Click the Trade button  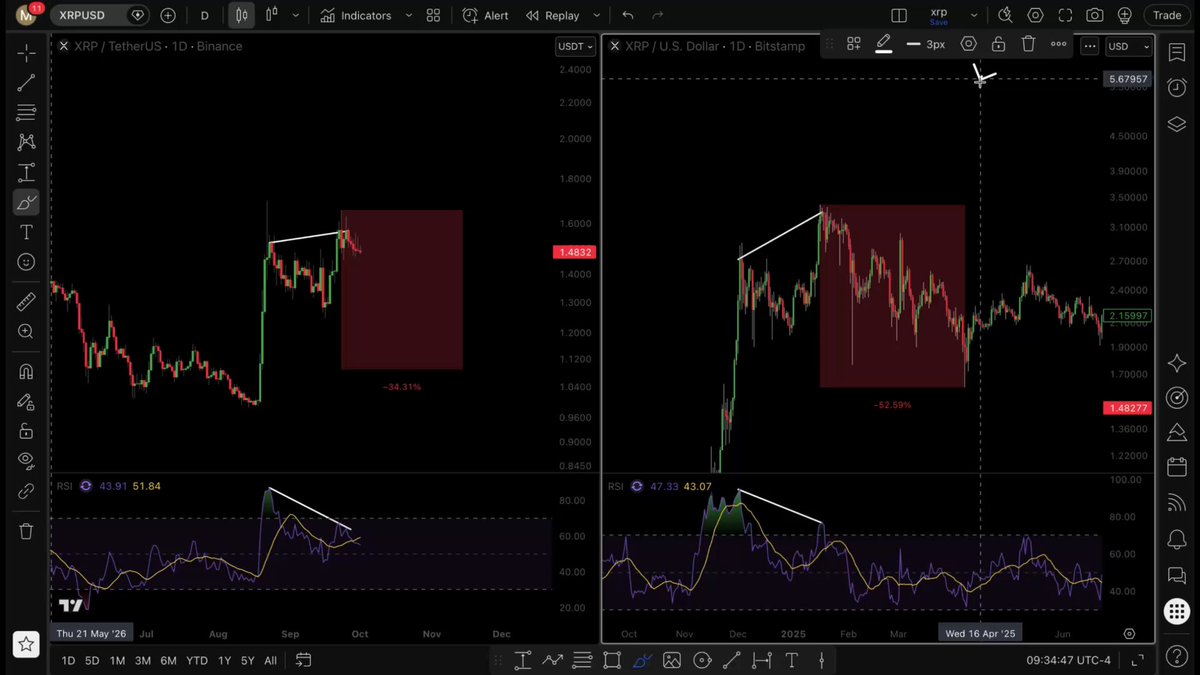(1166, 15)
